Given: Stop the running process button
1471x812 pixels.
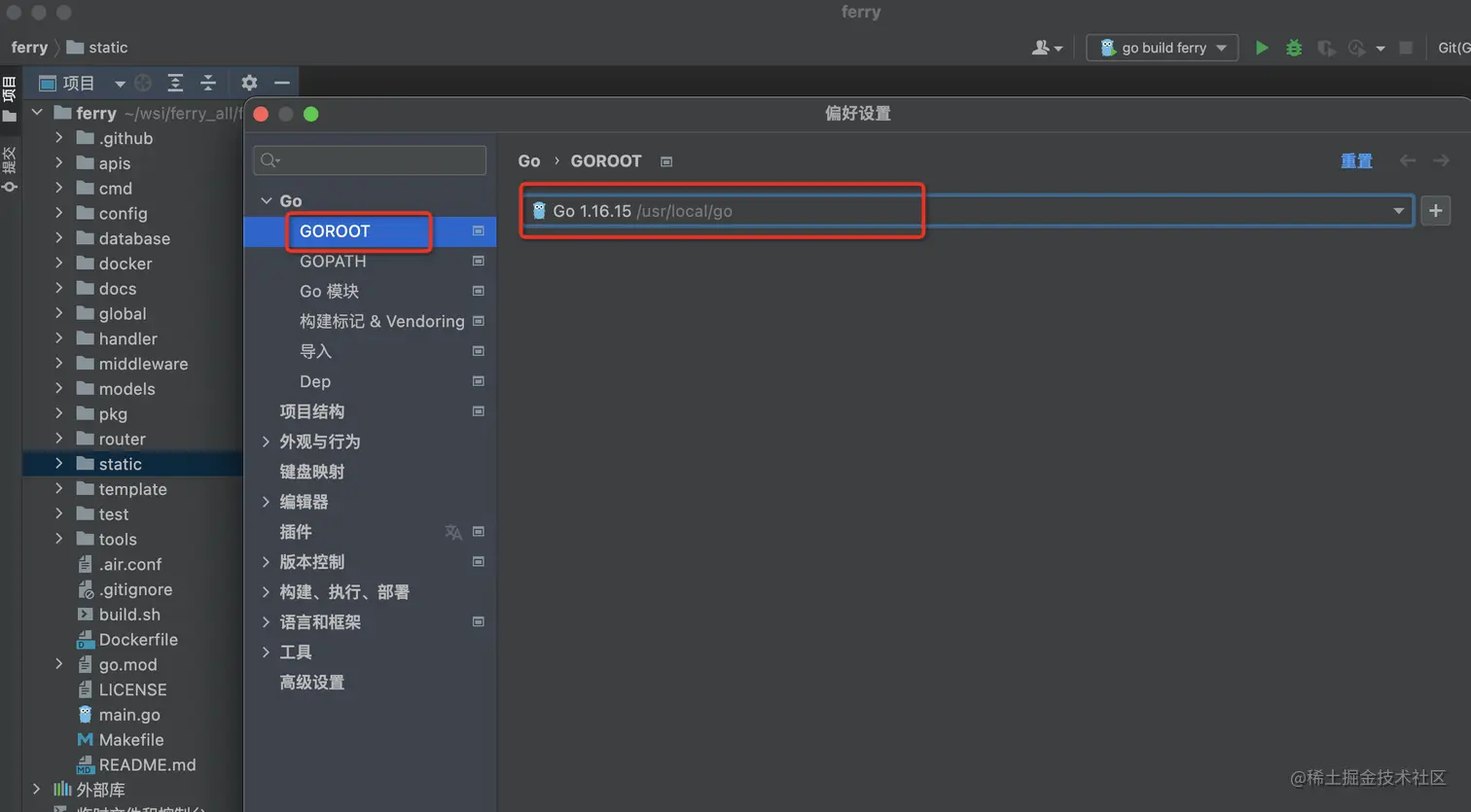Looking at the screenshot, I should 1406,48.
